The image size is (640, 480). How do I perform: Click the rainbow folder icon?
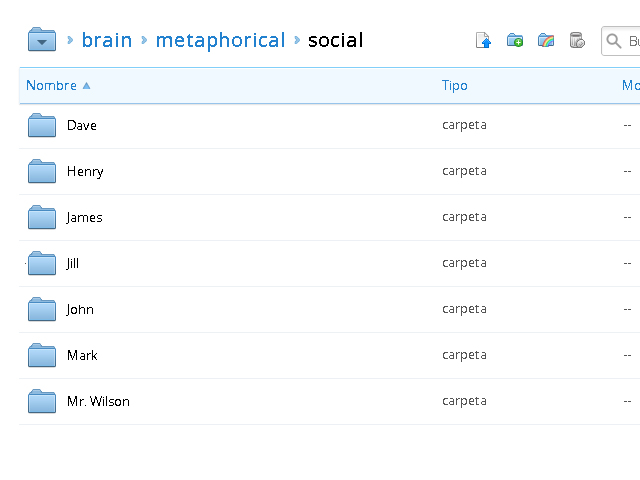click(546, 41)
